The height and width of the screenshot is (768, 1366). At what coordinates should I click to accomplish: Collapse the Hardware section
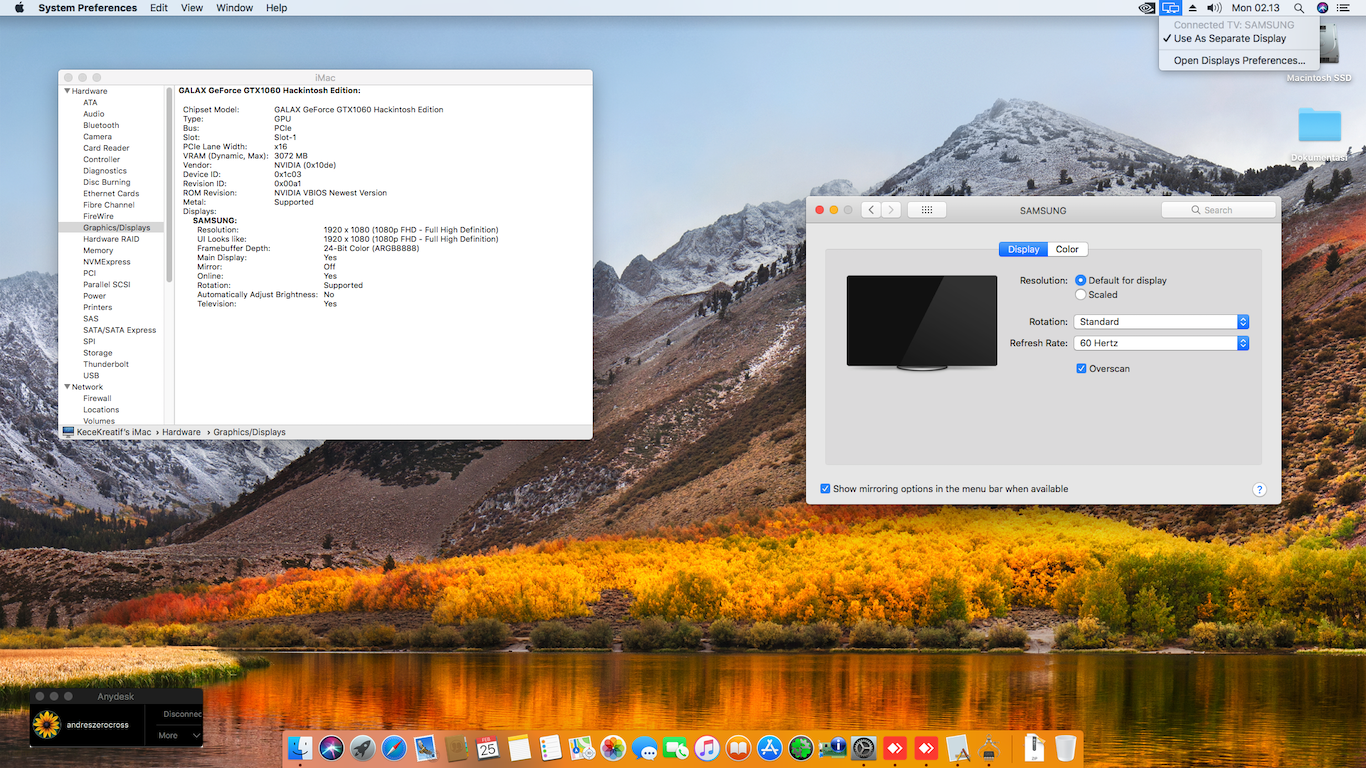point(68,91)
